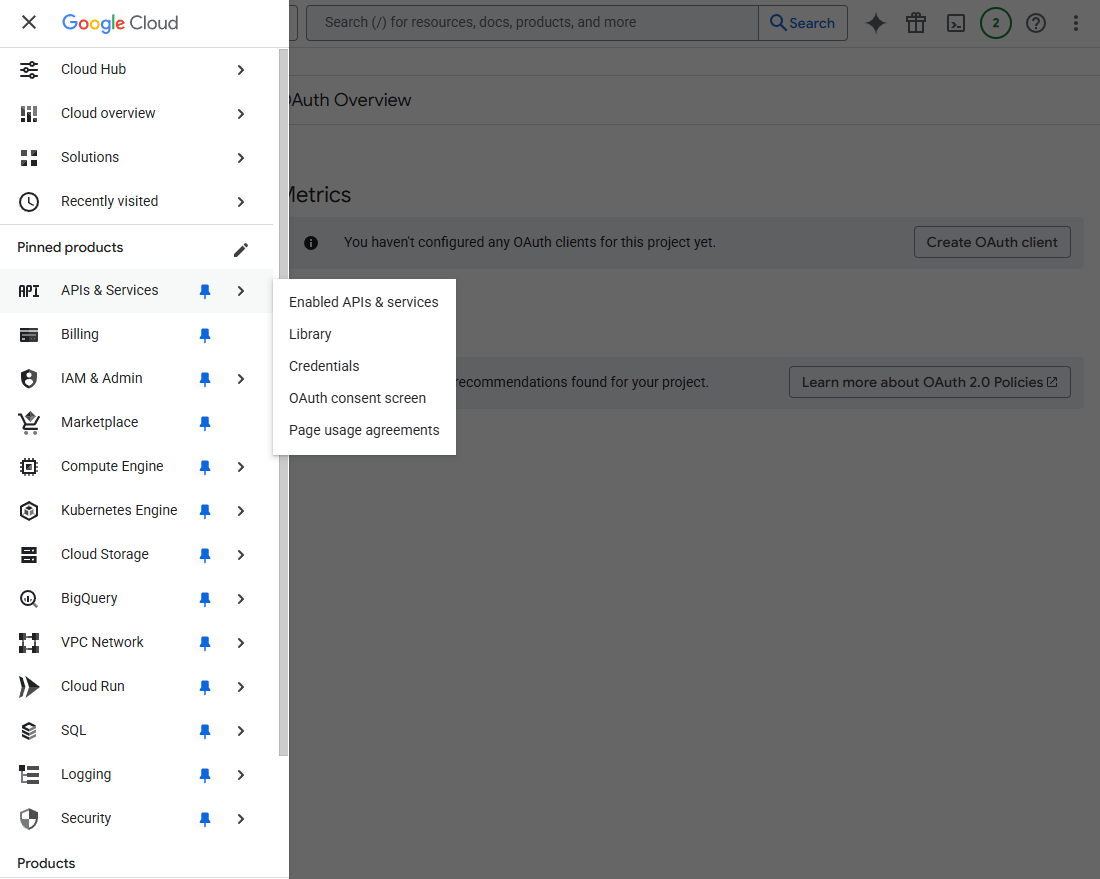1100x879 pixels.
Task: Click the Logging list icon
Action: pyautogui.click(x=29, y=774)
